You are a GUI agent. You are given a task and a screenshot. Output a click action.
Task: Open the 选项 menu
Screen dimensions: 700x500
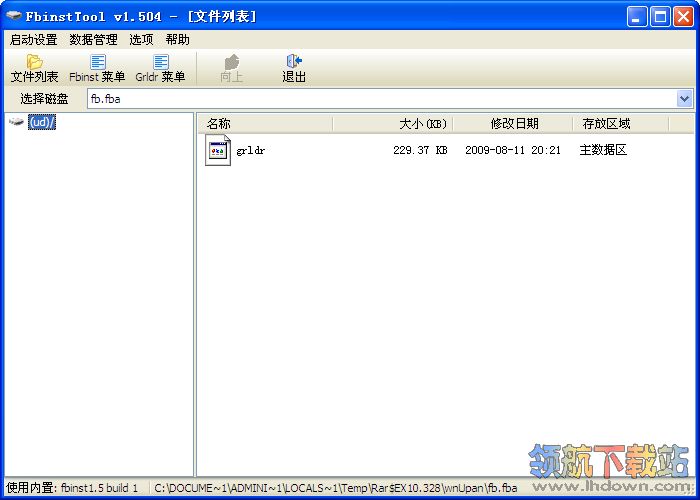pos(141,40)
